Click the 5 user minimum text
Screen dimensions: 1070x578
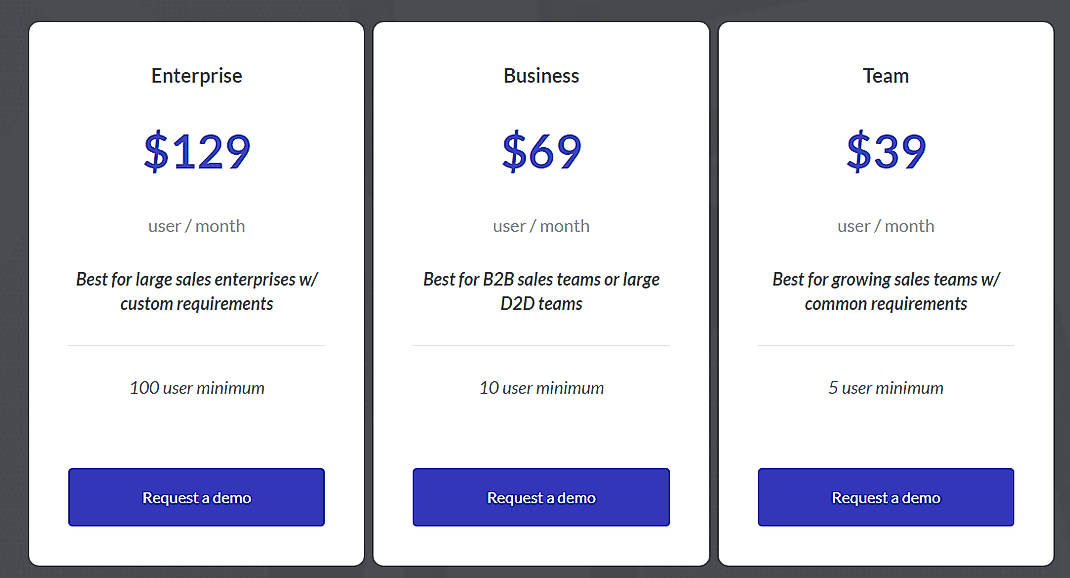tap(885, 387)
